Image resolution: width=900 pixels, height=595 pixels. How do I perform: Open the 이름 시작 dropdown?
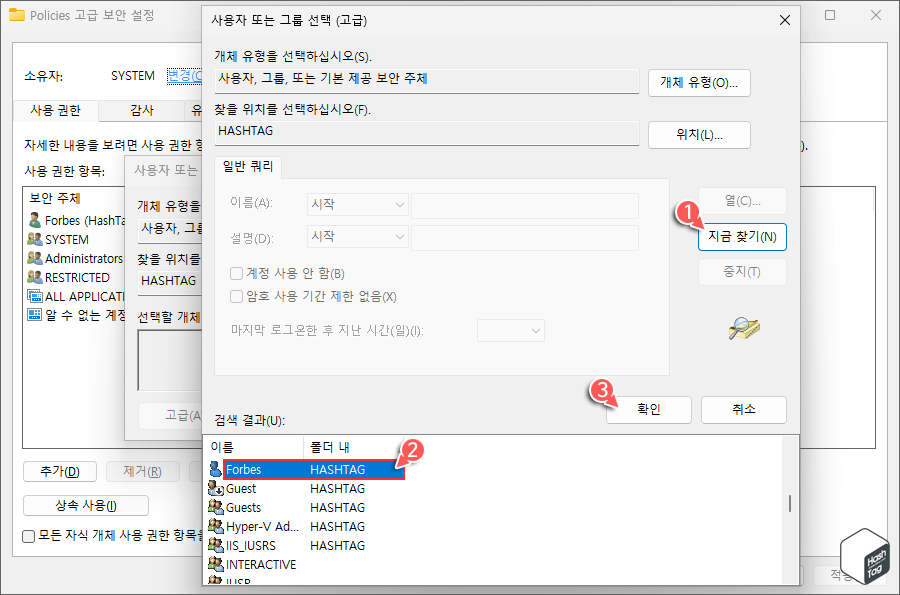coord(357,204)
